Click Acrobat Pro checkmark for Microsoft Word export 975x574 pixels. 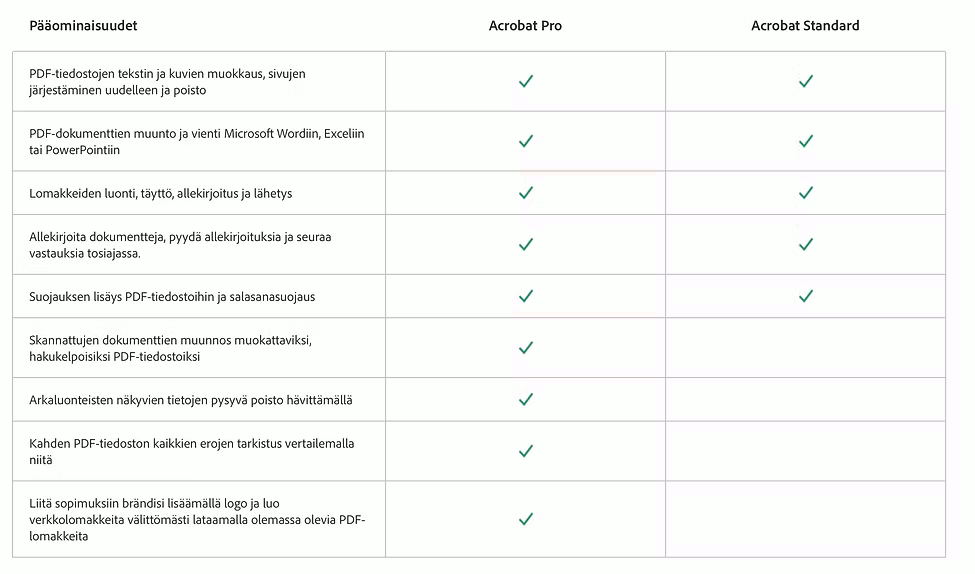(x=525, y=141)
